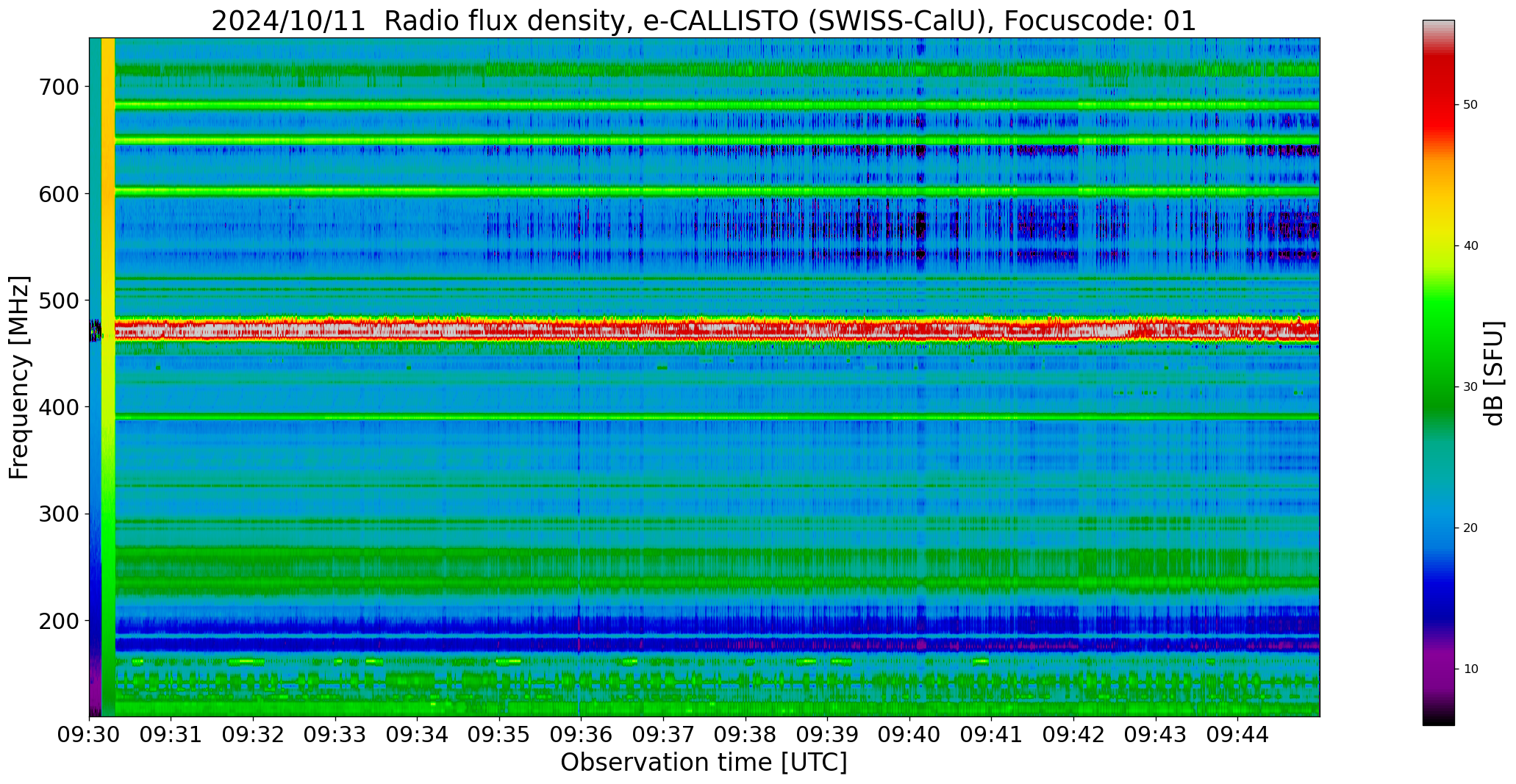Image resolution: width=1516 pixels, height=784 pixels.
Task: Click the 'dB [SFU]' colorbar label
Action: point(1494,373)
